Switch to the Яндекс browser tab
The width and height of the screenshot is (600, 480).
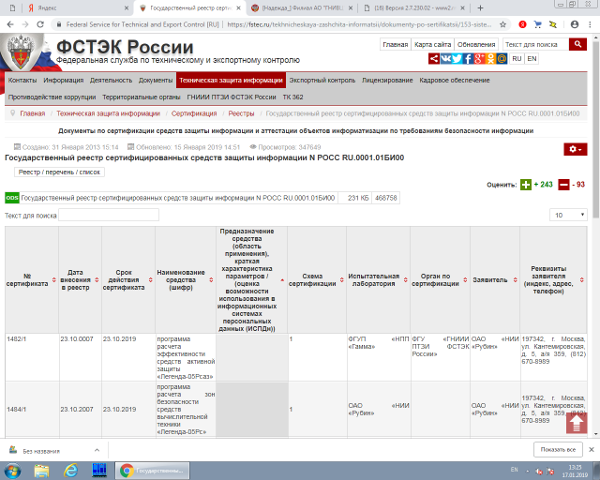pos(79,8)
